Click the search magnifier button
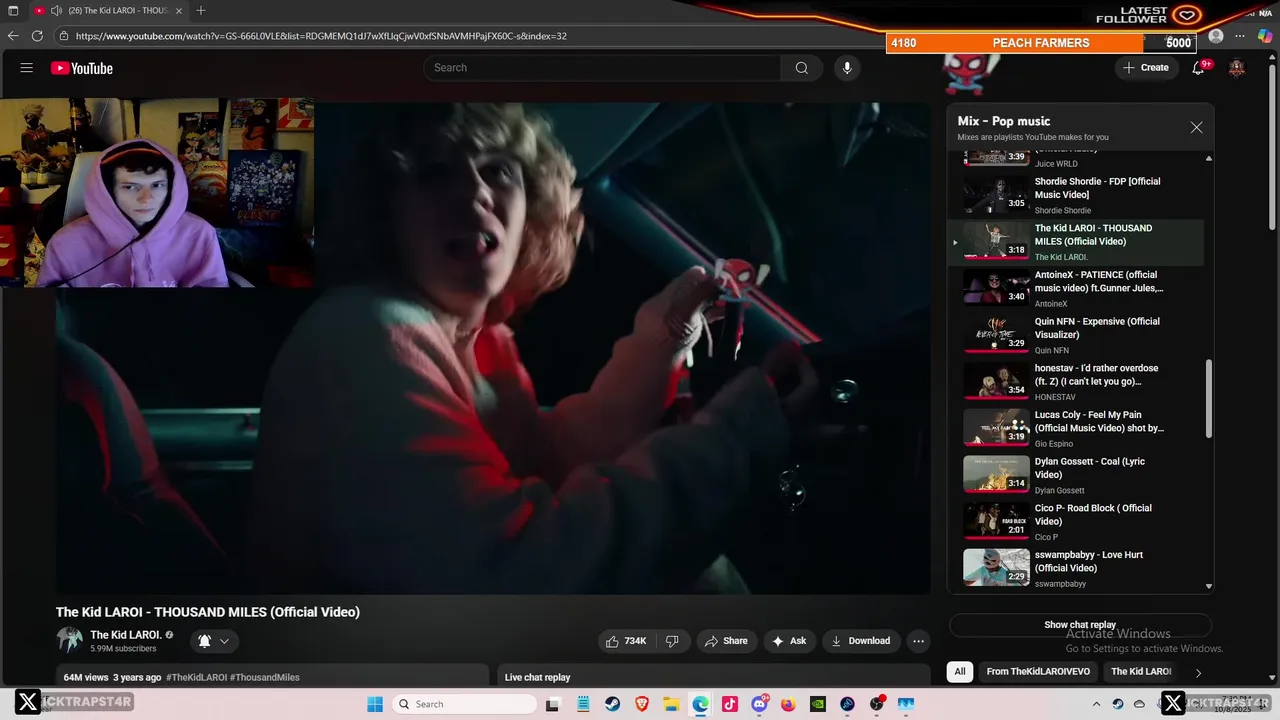The image size is (1280, 720). pyautogui.click(x=801, y=68)
